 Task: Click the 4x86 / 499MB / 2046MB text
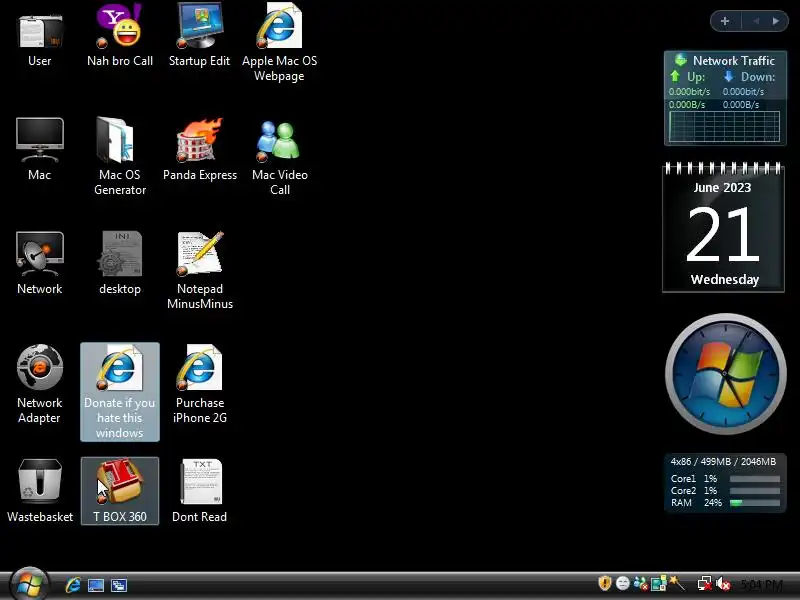click(723, 462)
